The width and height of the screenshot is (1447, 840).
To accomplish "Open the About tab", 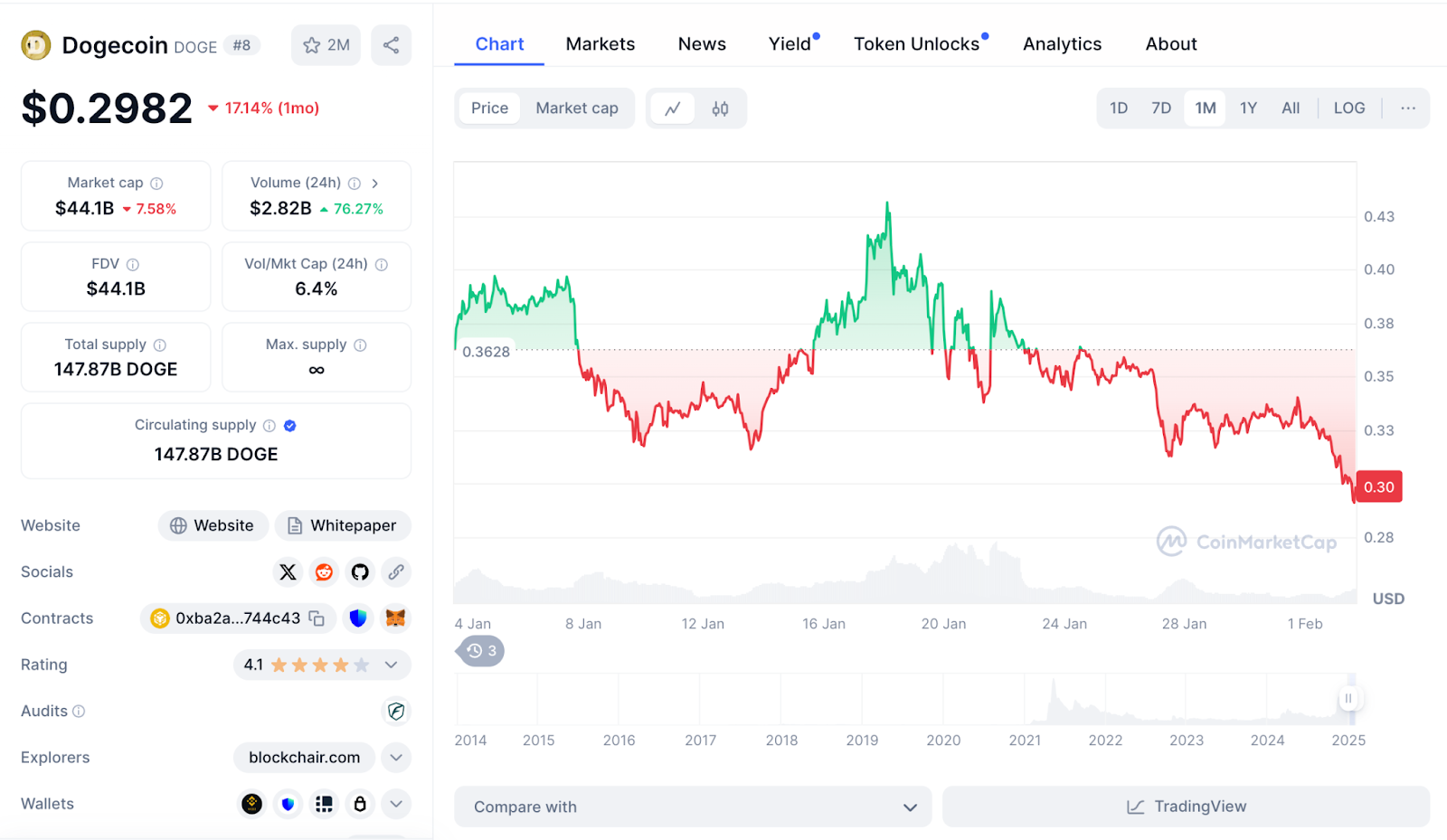I will click(x=1171, y=43).
